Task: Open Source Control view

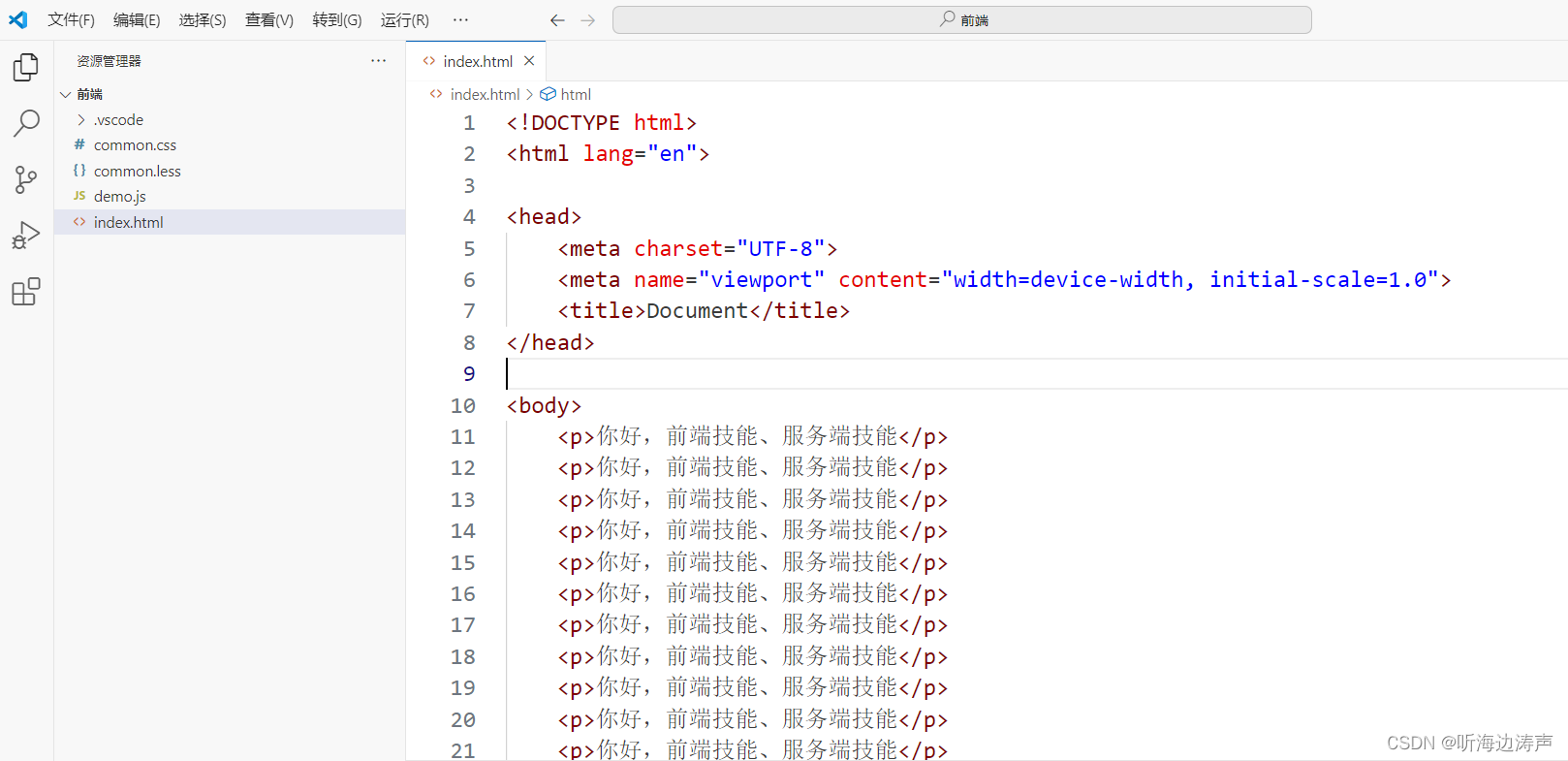Action: pyautogui.click(x=26, y=179)
